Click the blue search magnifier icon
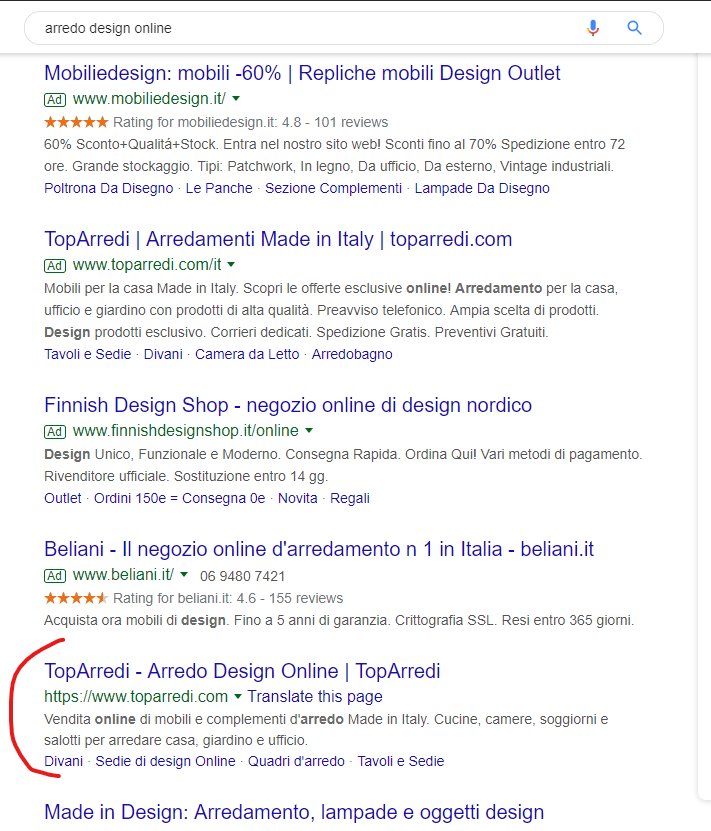The width and height of the screenshot is (711, 831). pyautogui.click(x=634, y=28)
